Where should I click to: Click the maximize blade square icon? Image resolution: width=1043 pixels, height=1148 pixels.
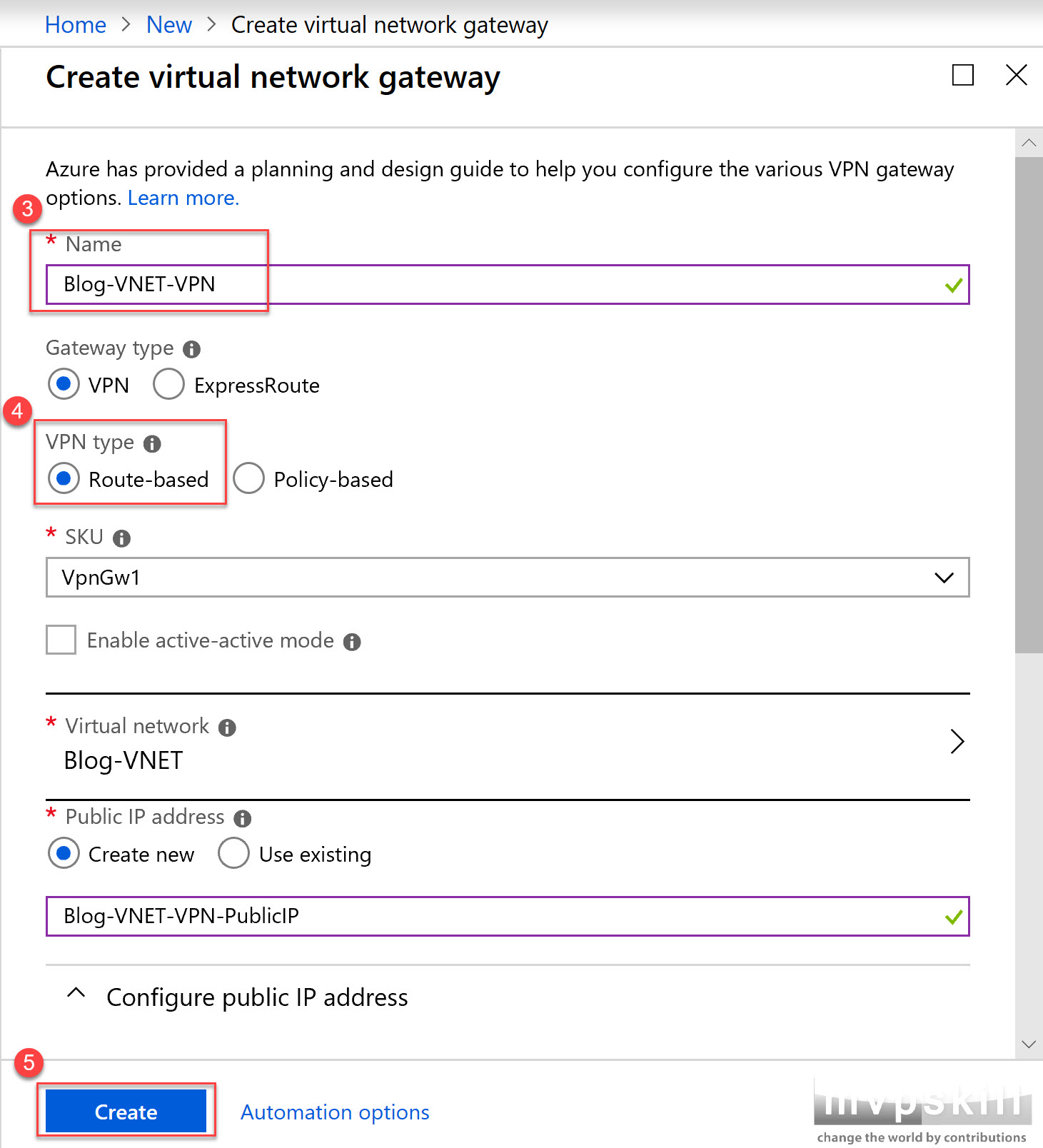963,75
